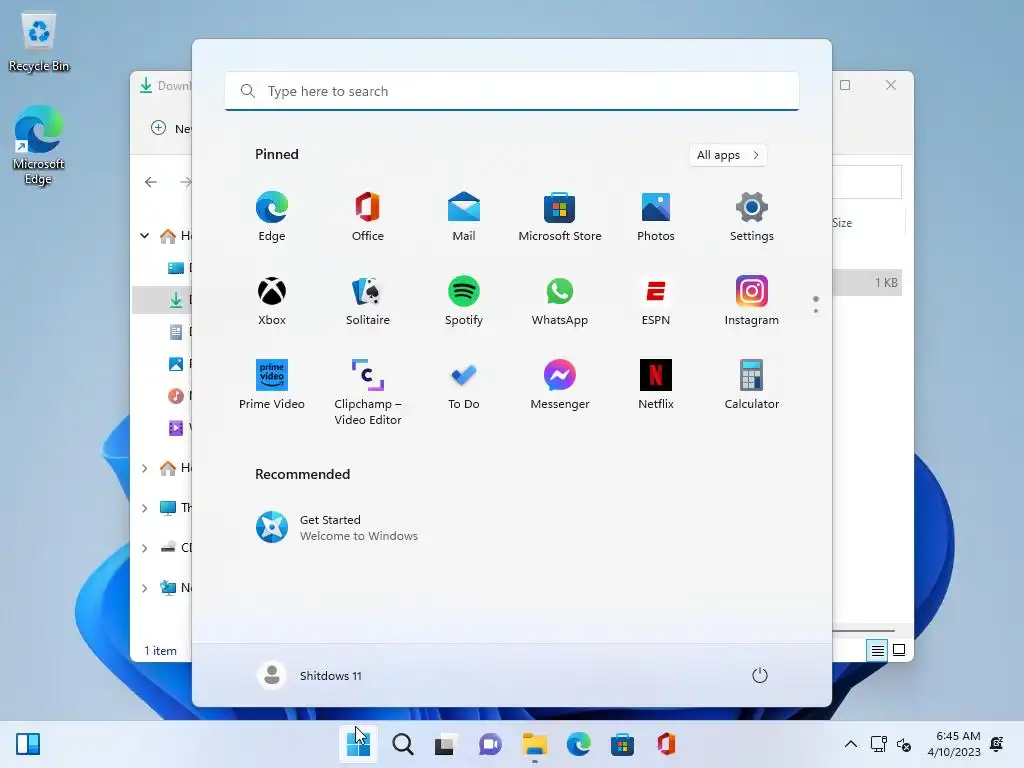Expand This PC node in File Explorer
Viewport: 1024px width, 768px height.
point(144,508)
